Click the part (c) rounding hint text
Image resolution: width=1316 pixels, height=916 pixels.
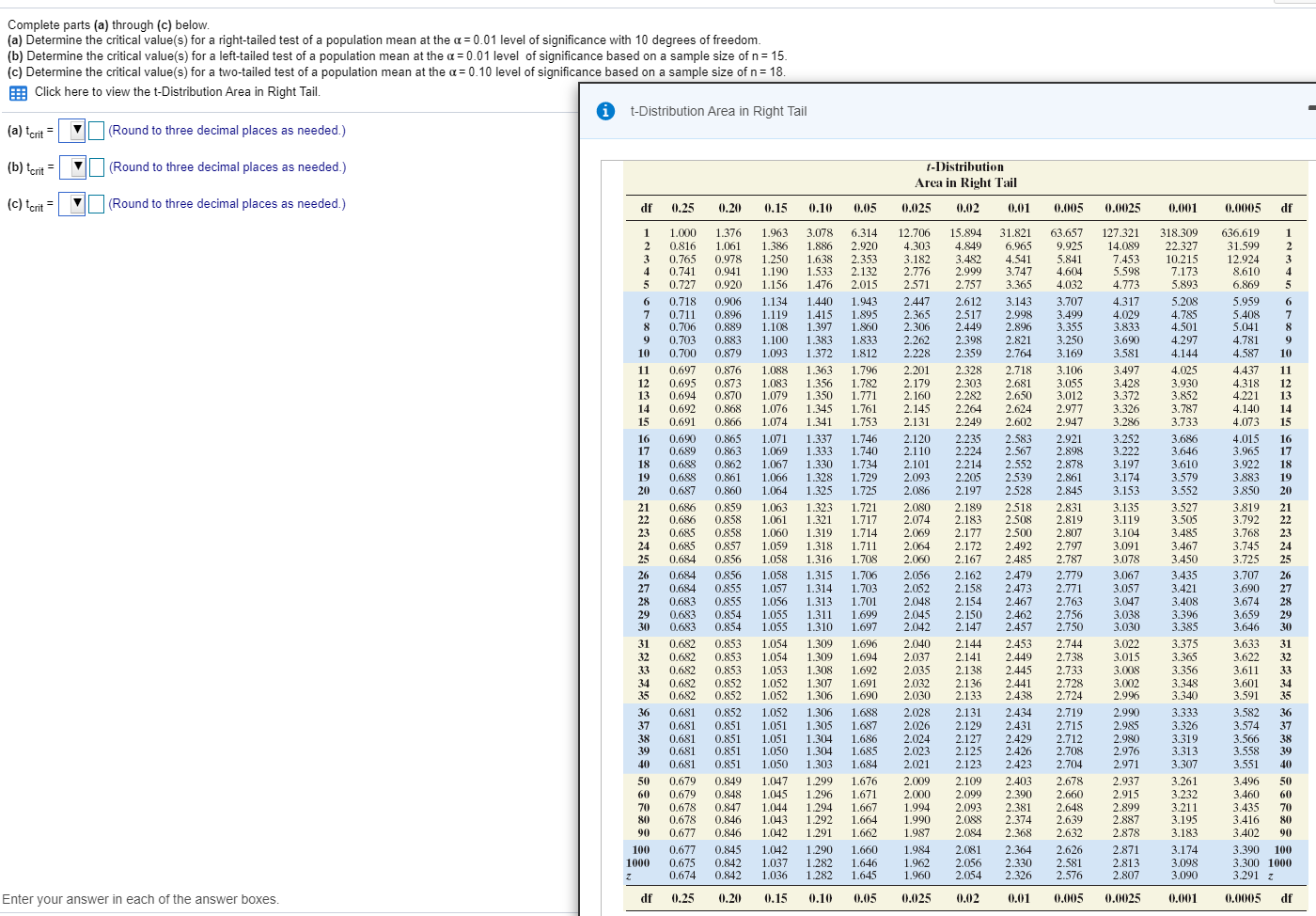[x=227, y=204]
